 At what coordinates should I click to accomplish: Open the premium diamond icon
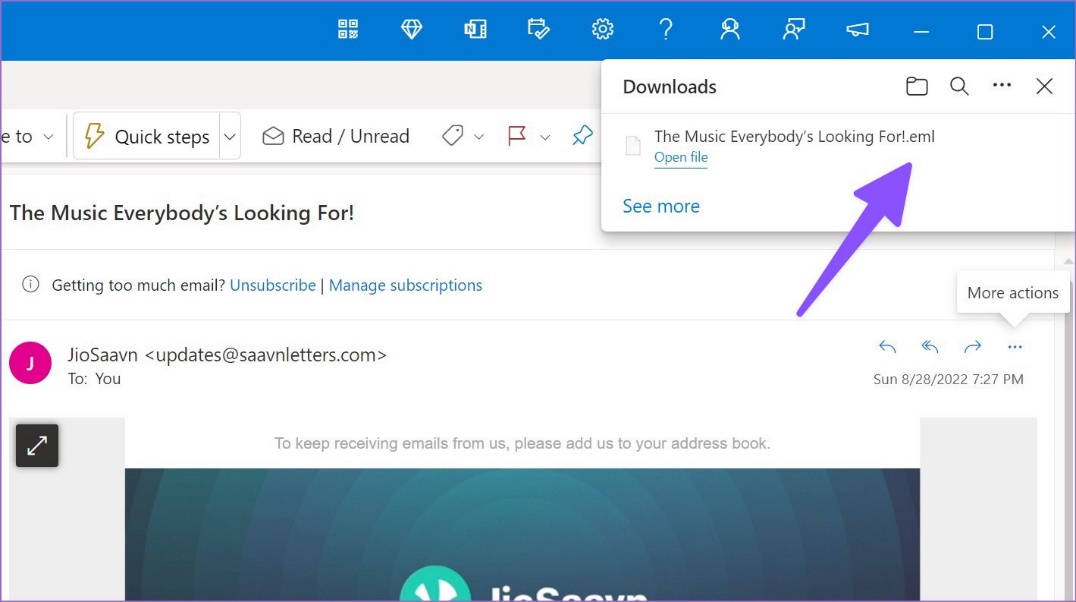411,30
